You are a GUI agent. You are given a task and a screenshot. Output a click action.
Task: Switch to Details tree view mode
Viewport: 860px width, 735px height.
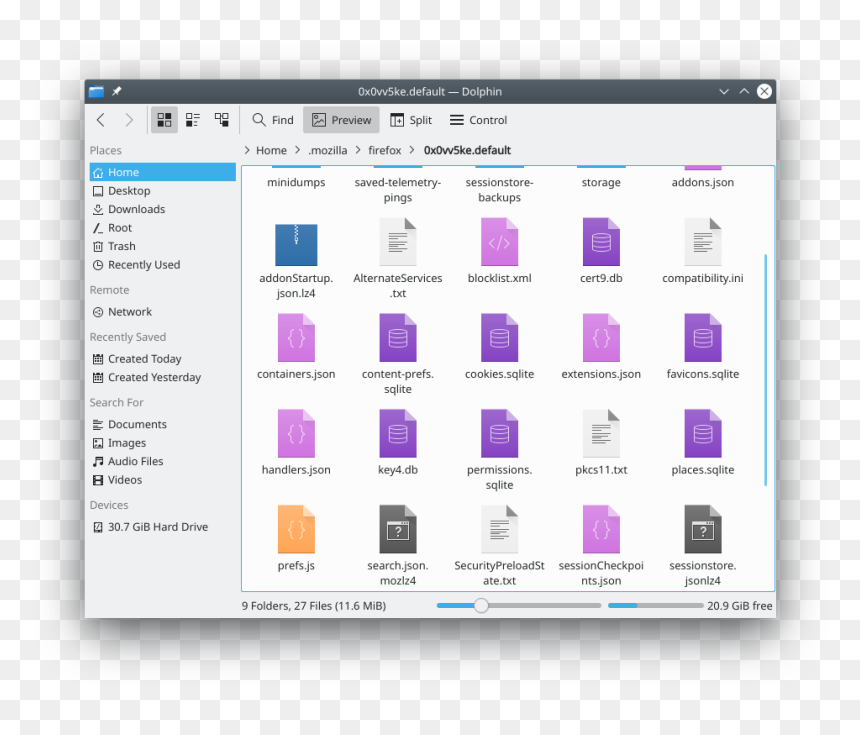tap(222, 120)
